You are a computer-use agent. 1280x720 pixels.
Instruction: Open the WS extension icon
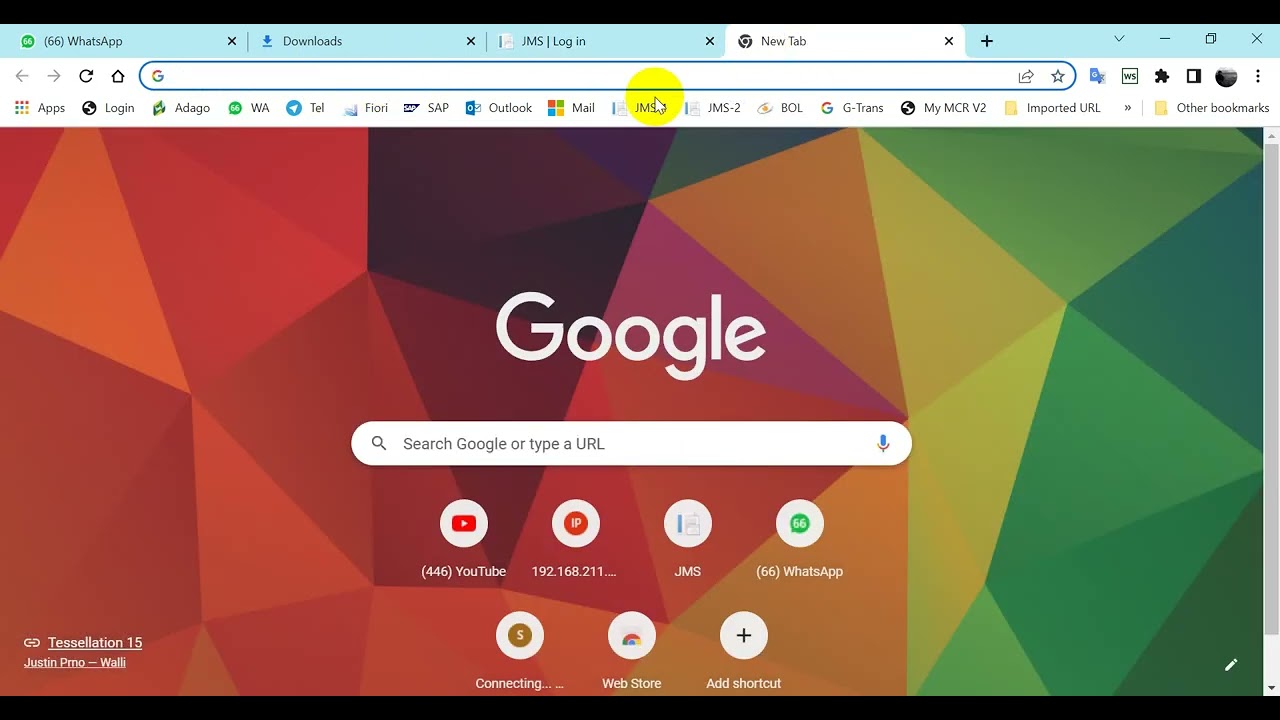[x=1130, y=76]
